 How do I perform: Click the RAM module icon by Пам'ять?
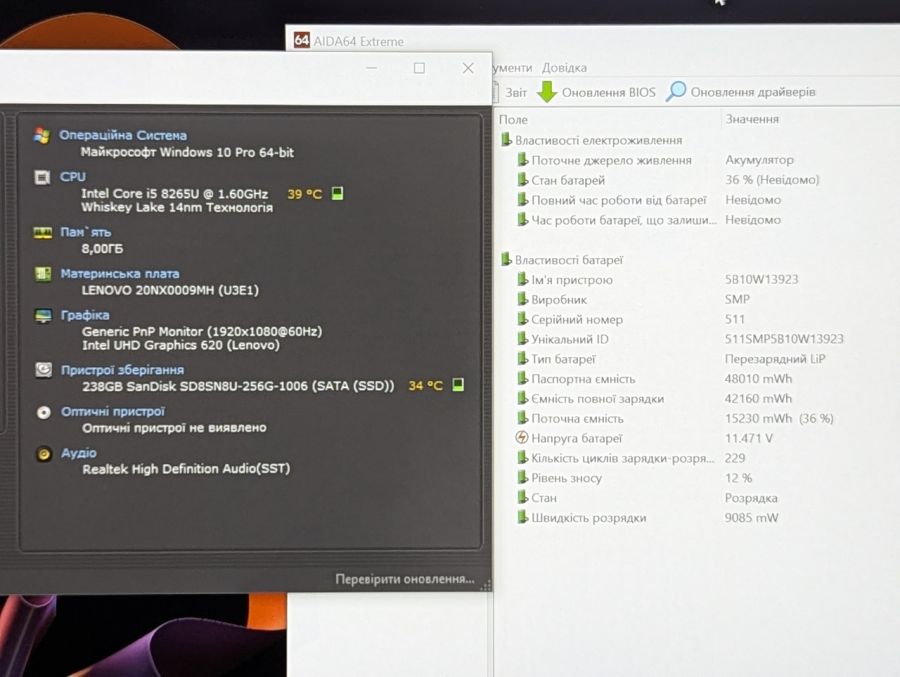(x=42, y=233)
